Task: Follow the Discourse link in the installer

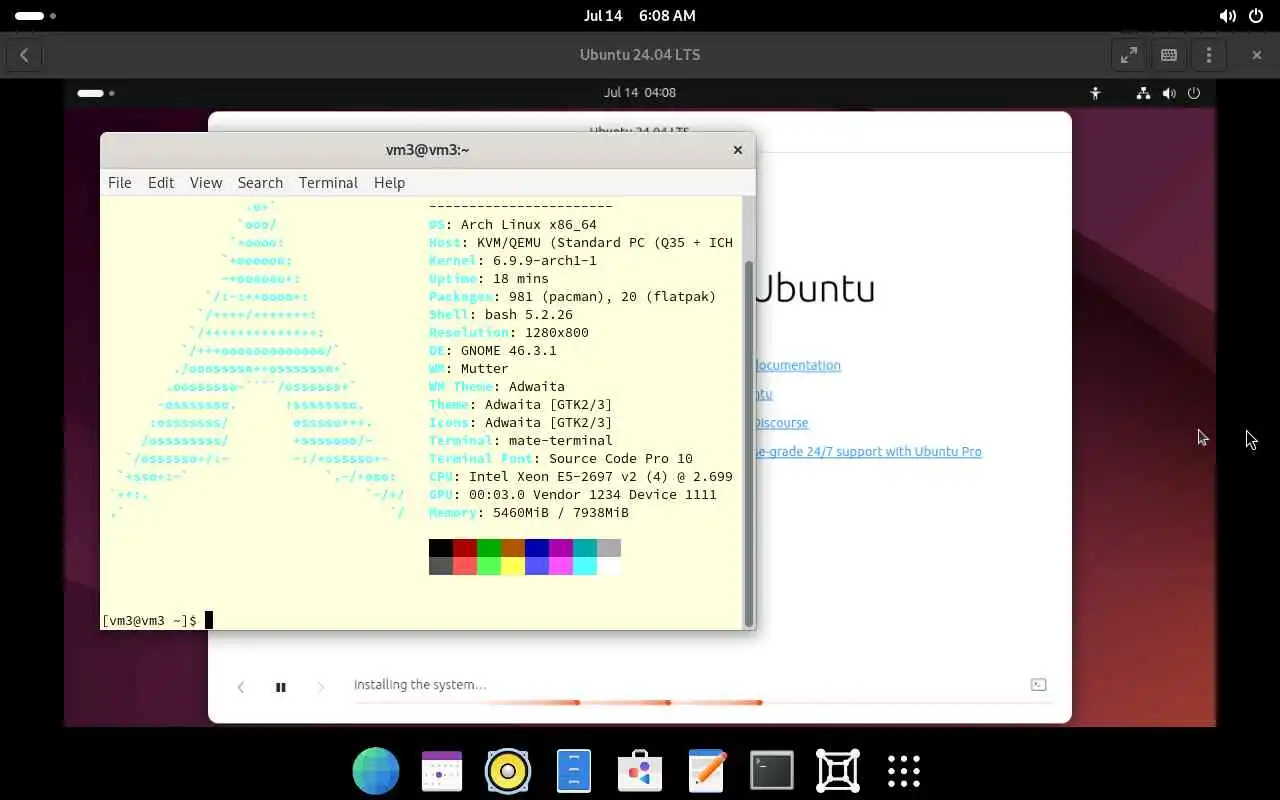Action: coord(781,423)
